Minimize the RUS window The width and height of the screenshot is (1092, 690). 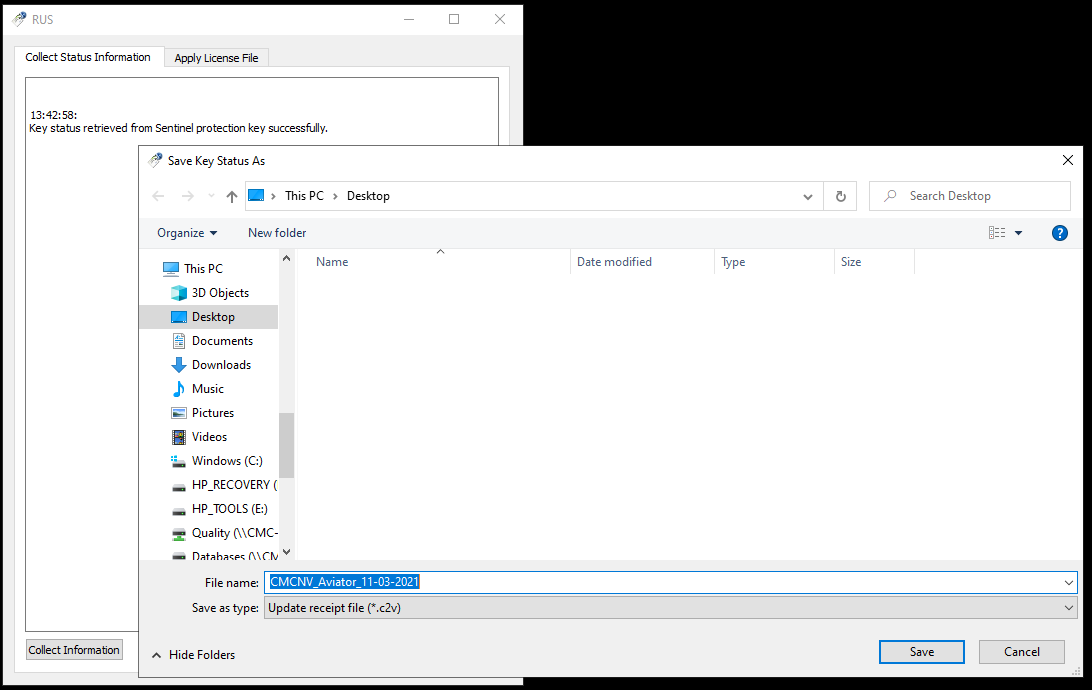tap(409, 19)
